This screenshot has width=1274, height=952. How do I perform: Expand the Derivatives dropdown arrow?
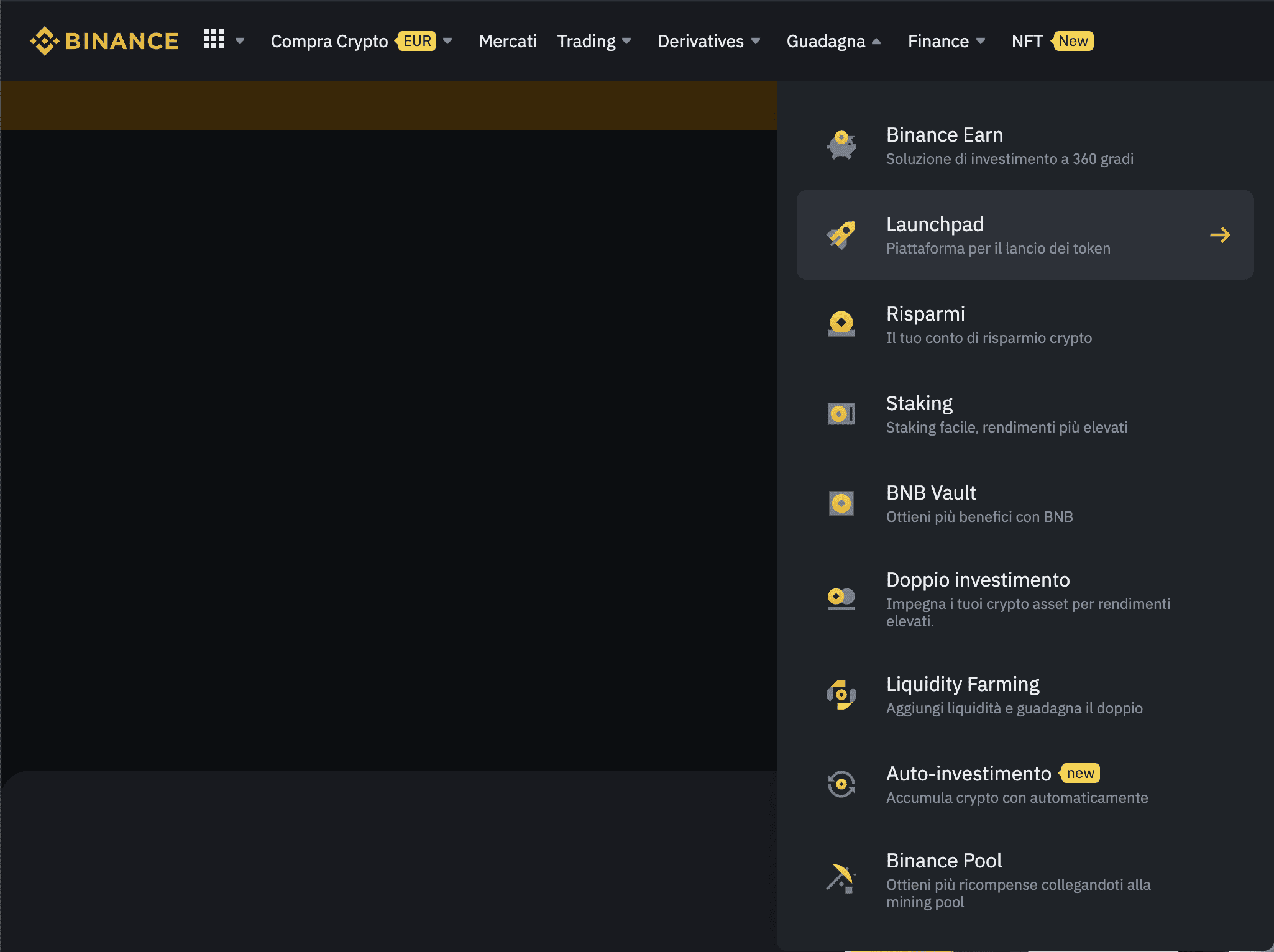coord(756,41)
